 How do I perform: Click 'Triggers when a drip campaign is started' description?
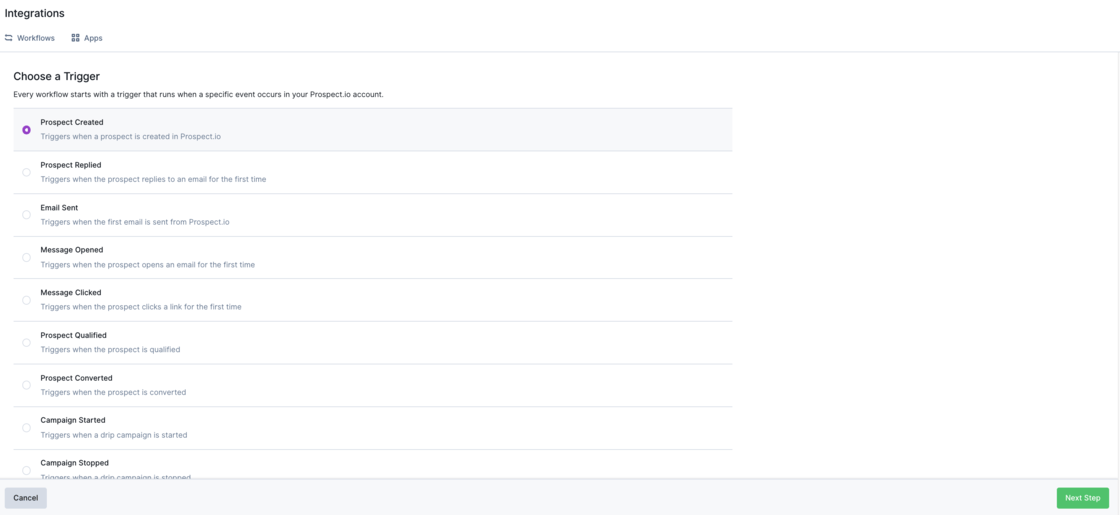point(114,434)
